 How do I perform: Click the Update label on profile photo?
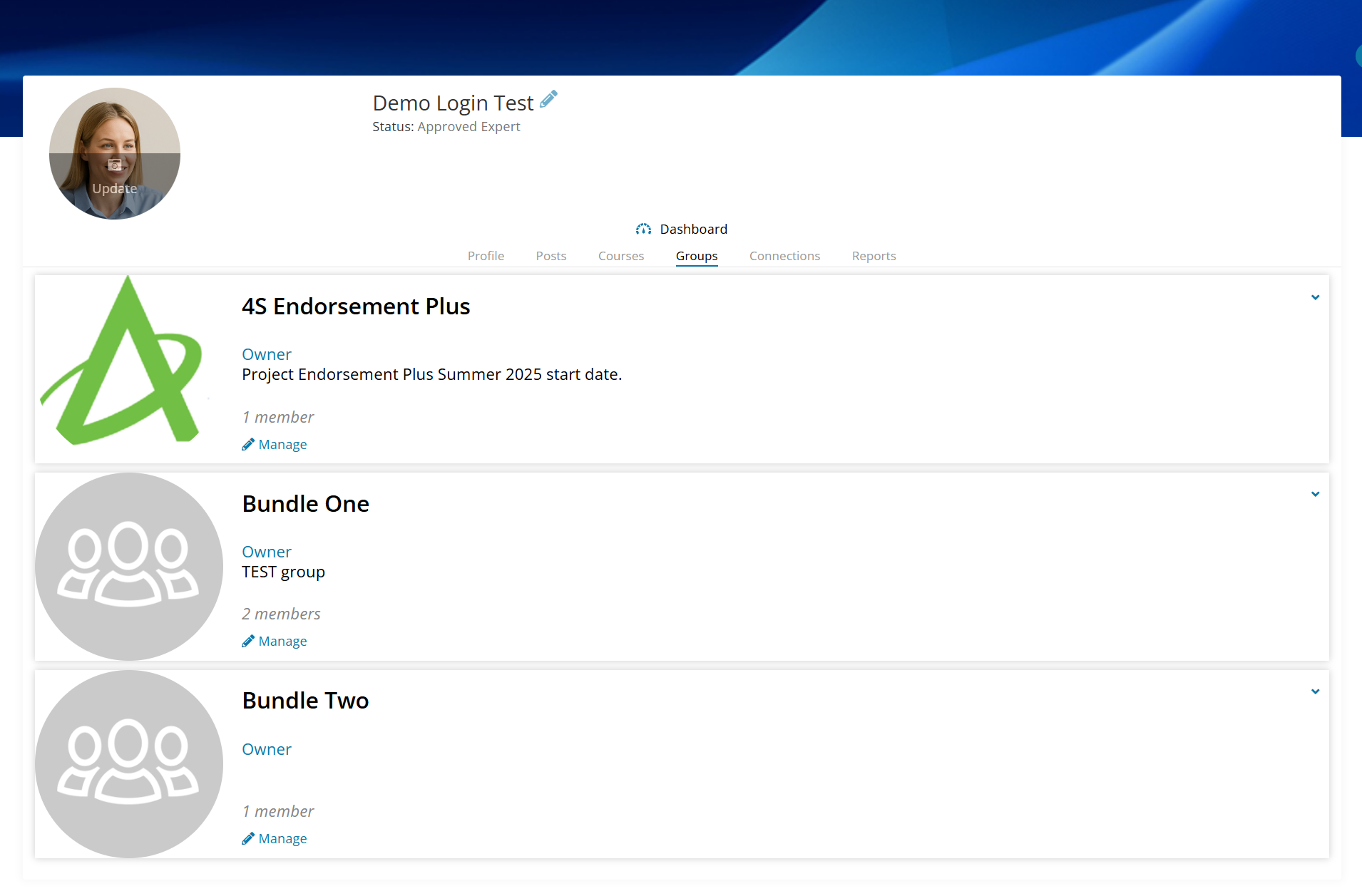point(114,189)
